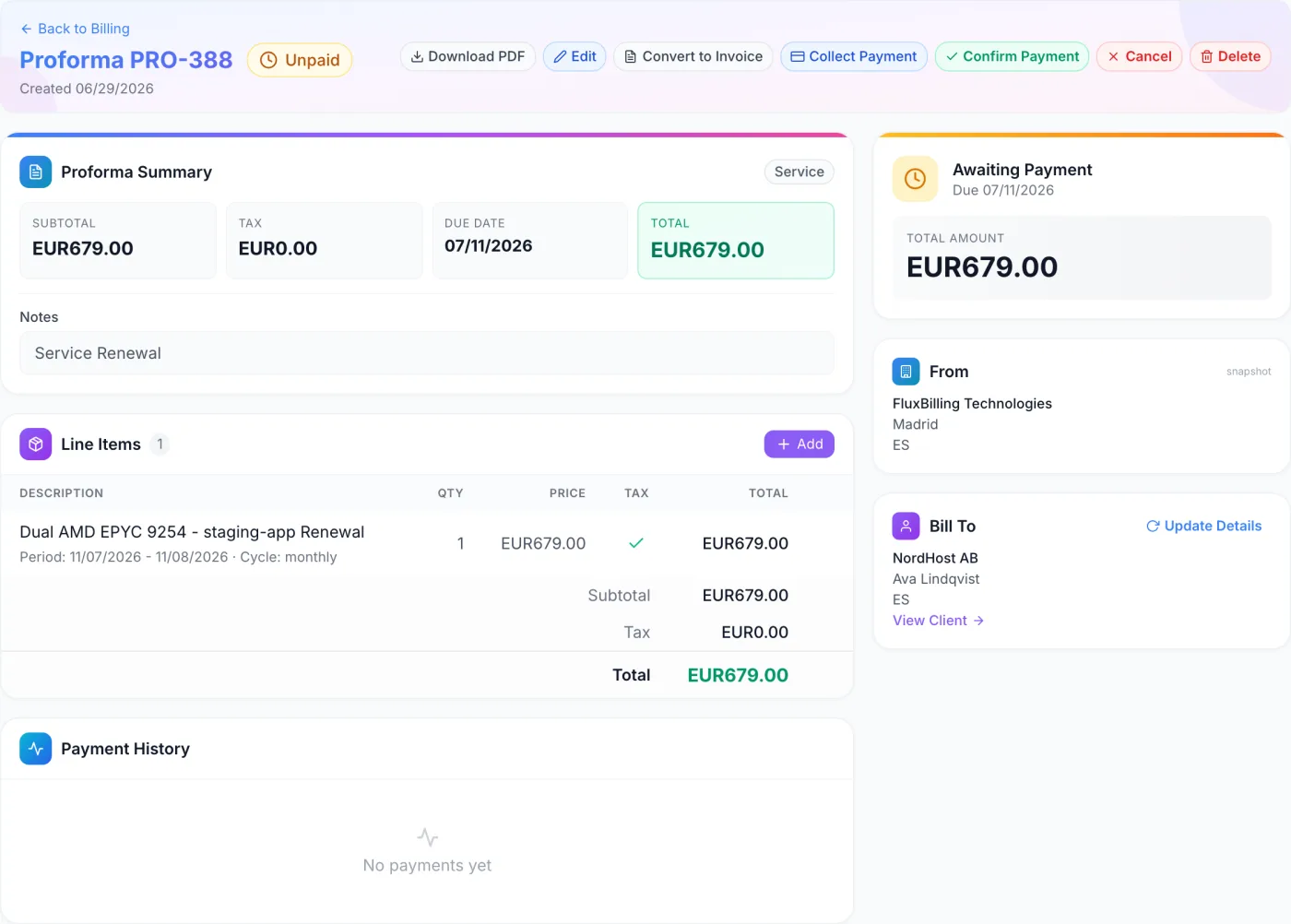Image resolution: width=1291 pixels, height=924 pixels.
Task: Click the Payment History activity icon
Action: (36, 749)
